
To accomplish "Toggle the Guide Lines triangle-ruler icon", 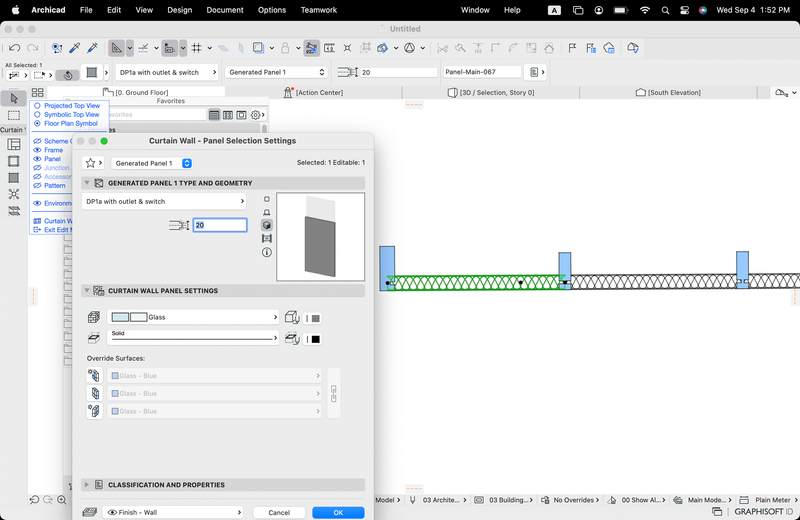I will [117, 48].
